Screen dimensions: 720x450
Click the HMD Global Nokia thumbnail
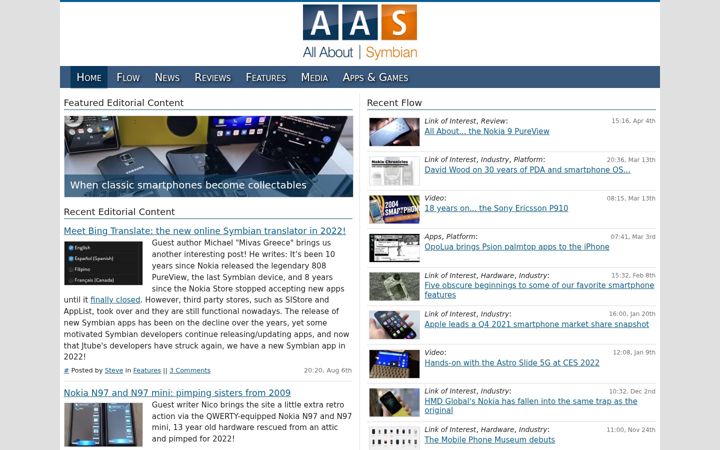tap(394, 402)
